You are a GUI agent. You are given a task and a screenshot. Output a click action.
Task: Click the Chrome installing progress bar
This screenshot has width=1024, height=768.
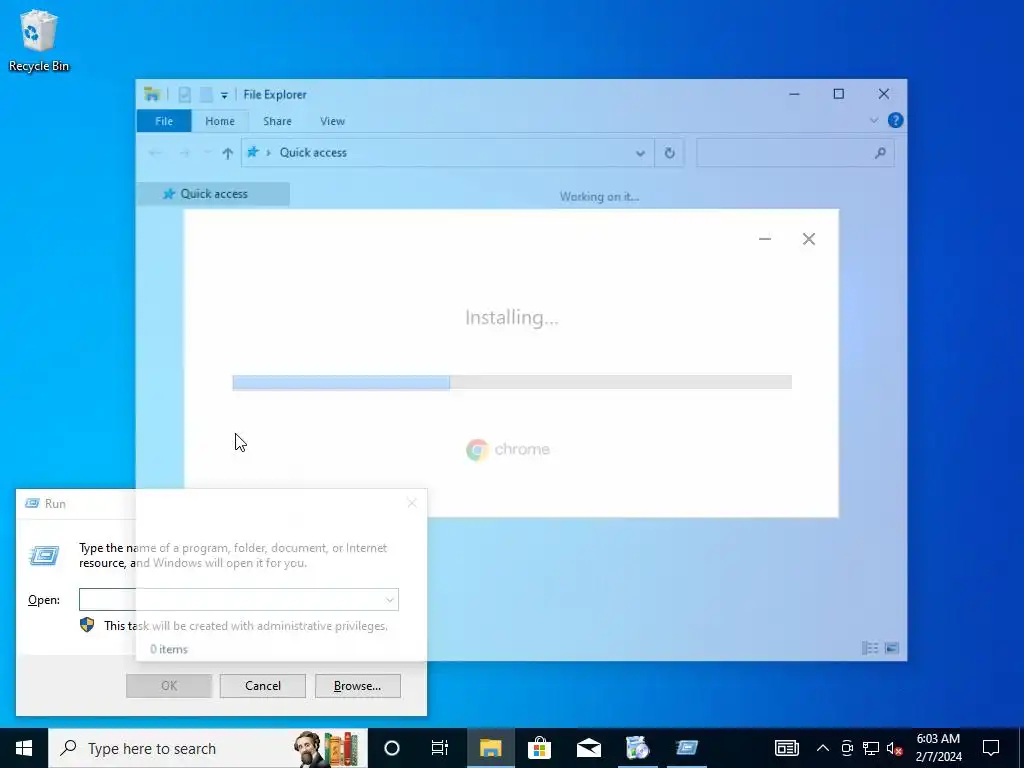[512, 382]
